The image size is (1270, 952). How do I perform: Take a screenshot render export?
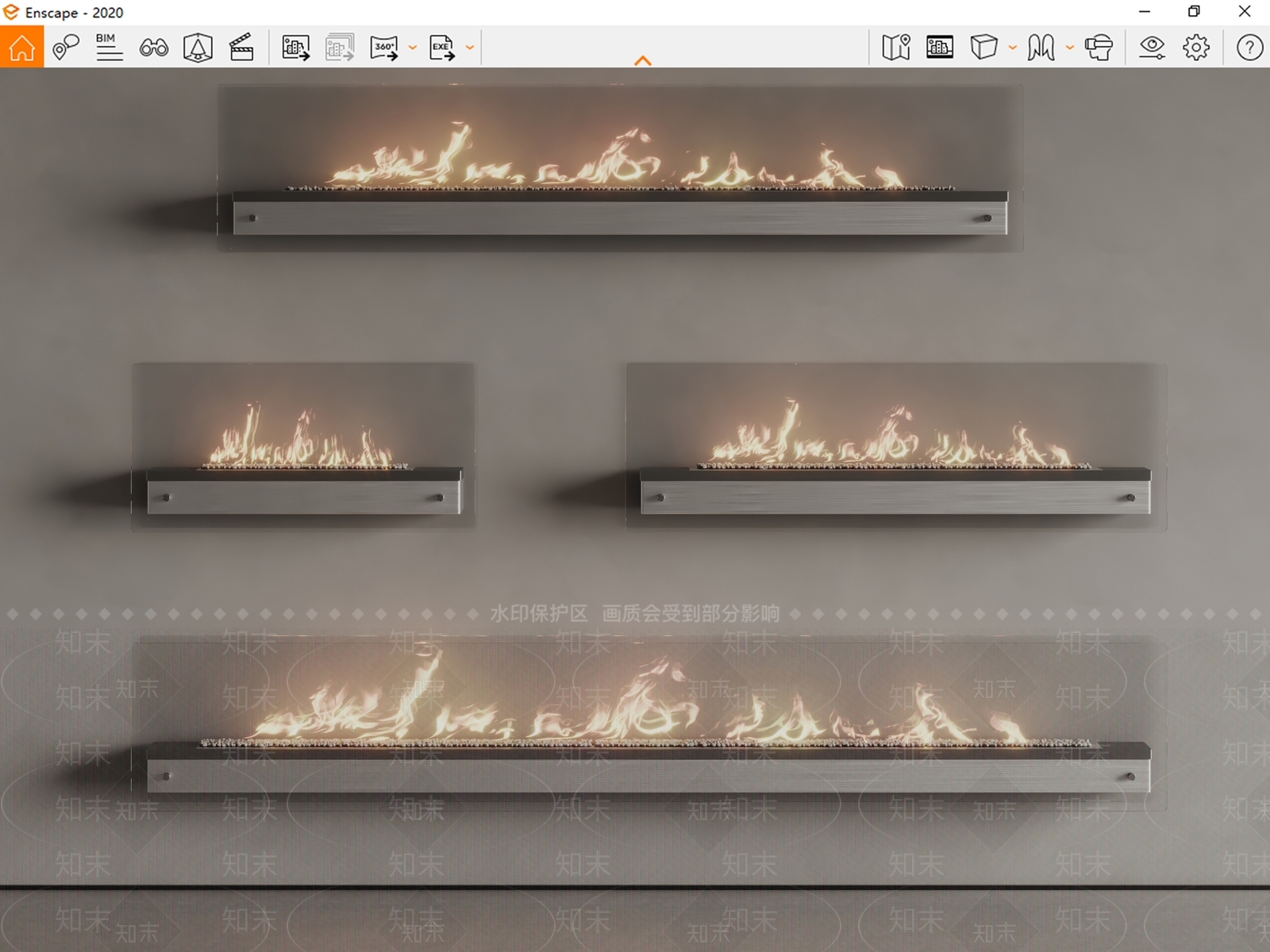coord(295,48)
